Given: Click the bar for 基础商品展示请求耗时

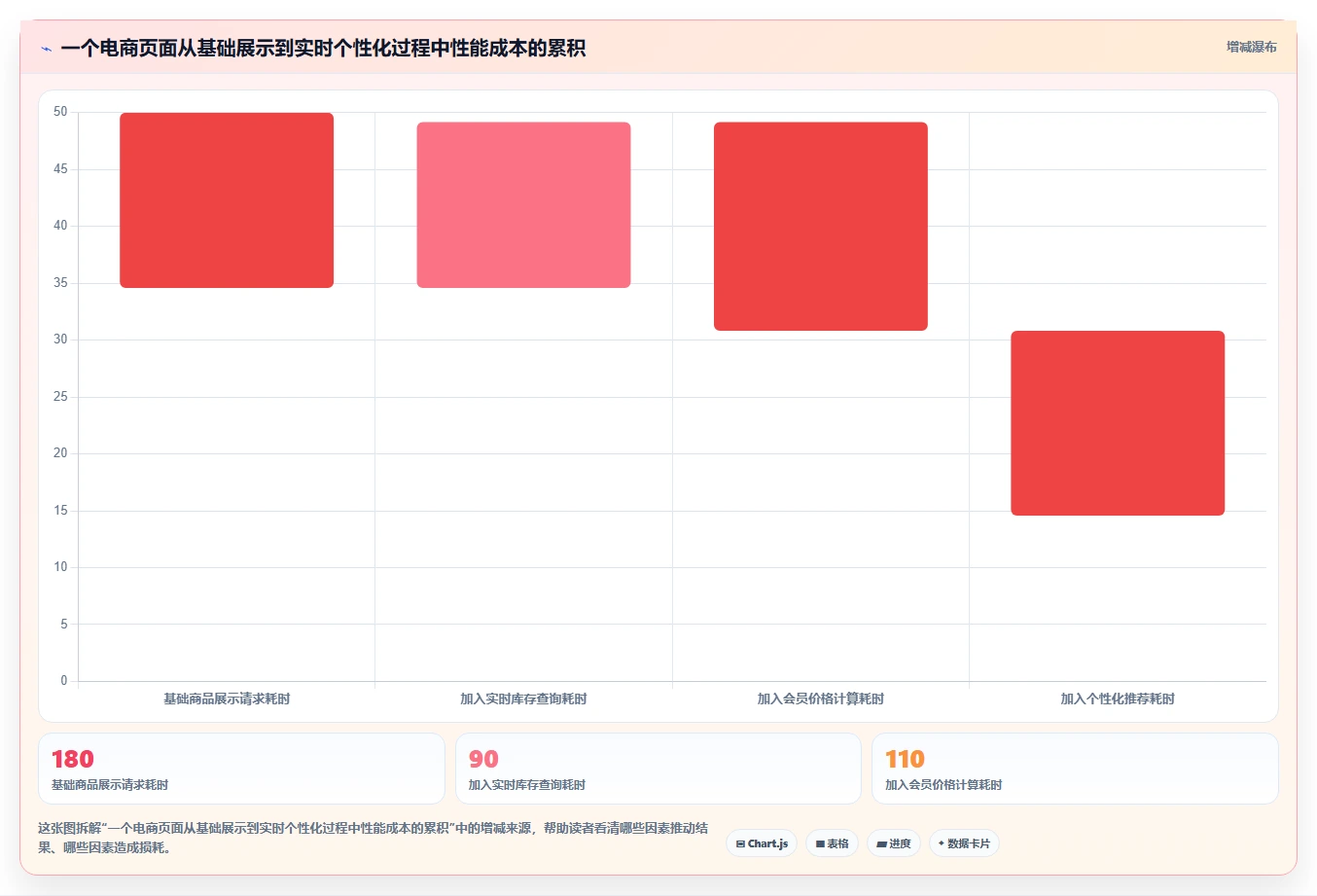Looking at the screenshot, I should click(227, 200).
